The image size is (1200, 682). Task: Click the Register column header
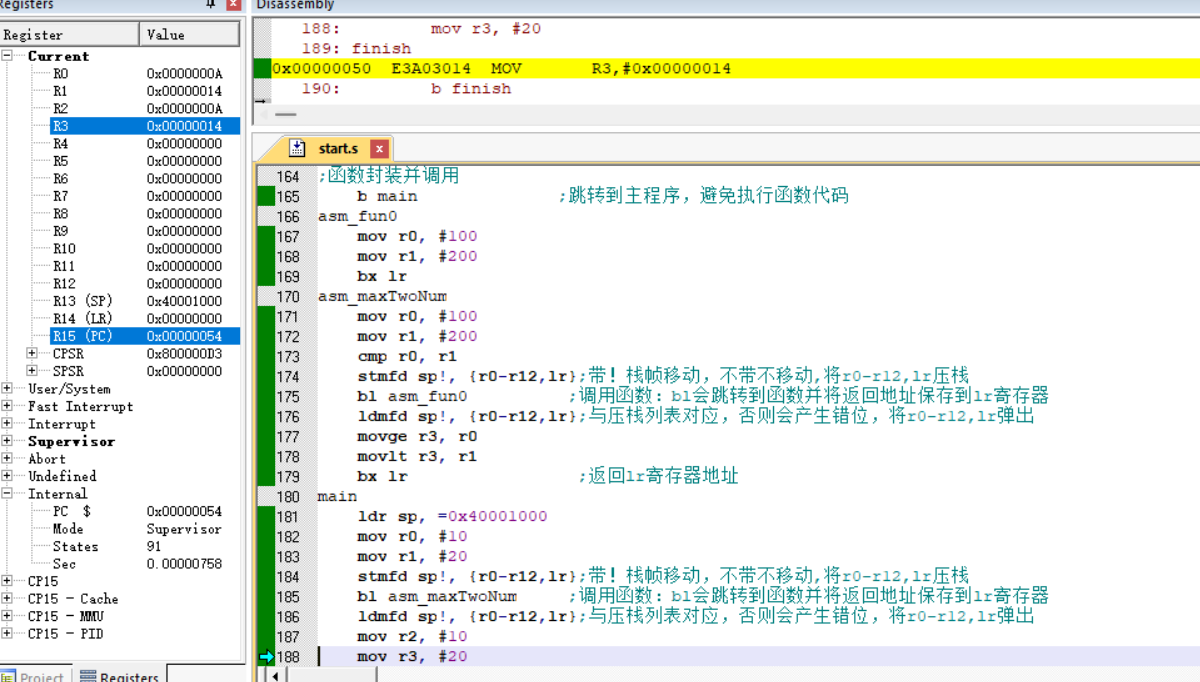pos(69,34)
